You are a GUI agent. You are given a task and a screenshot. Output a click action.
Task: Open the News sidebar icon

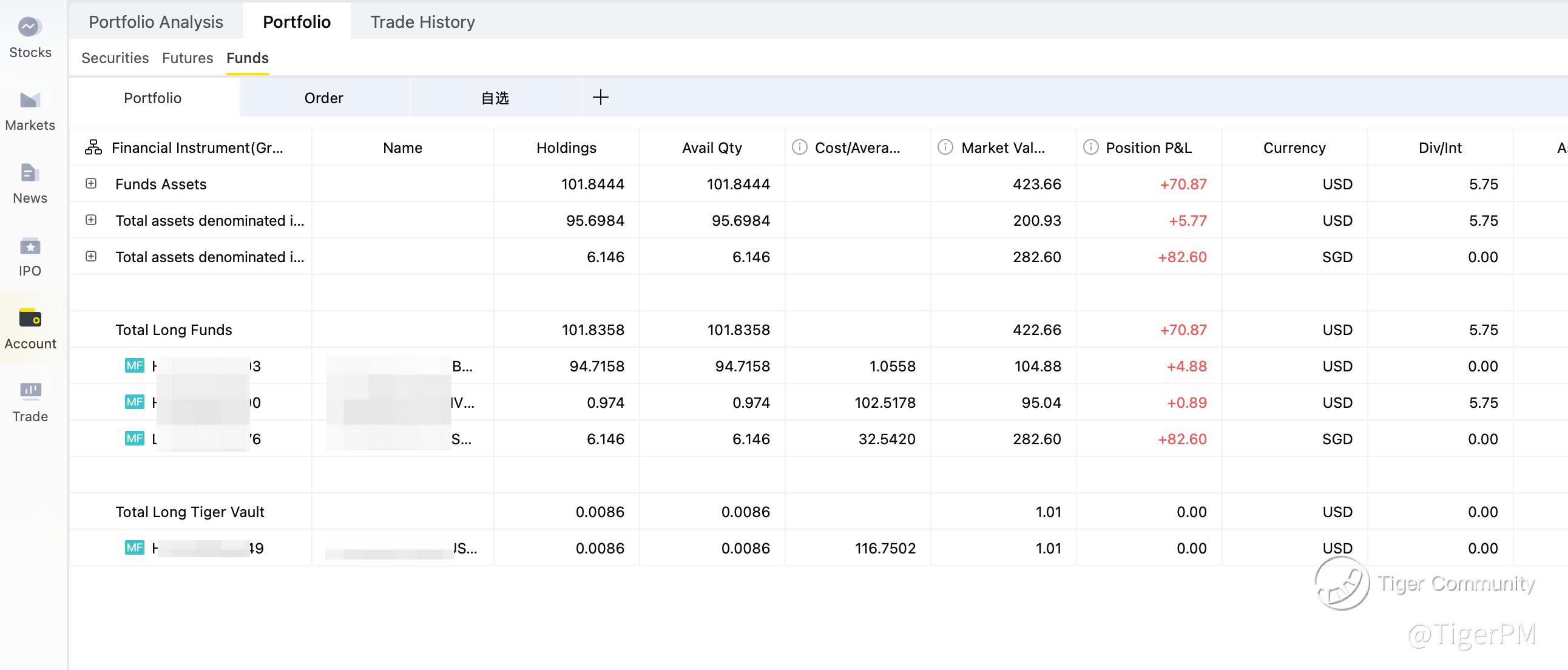pos(29,183)
